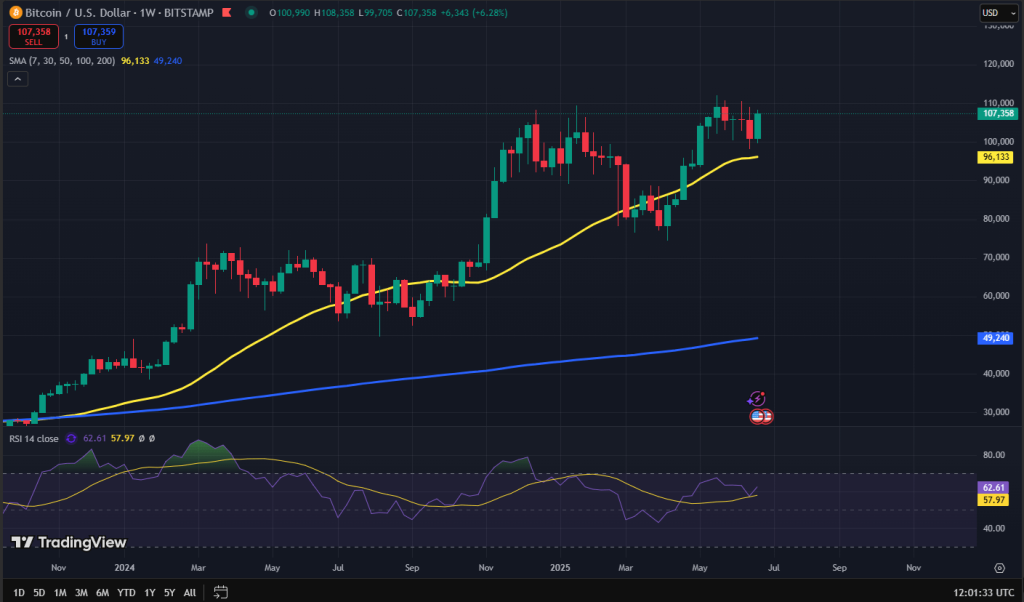The height and width of the screenshot is (602, 1024).
Task: Open the USD currency dropdown
Action: click(x=999, y=13)
